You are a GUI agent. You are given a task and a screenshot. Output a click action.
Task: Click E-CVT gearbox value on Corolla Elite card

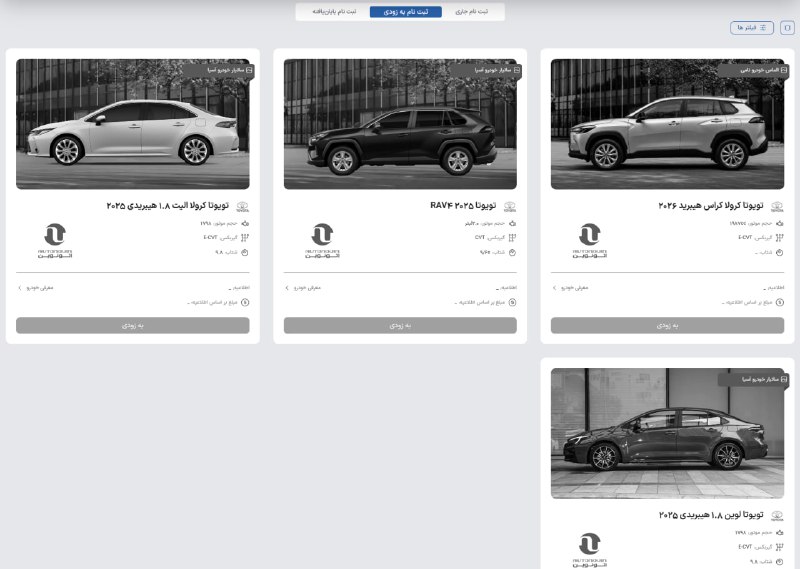point(210,238)
